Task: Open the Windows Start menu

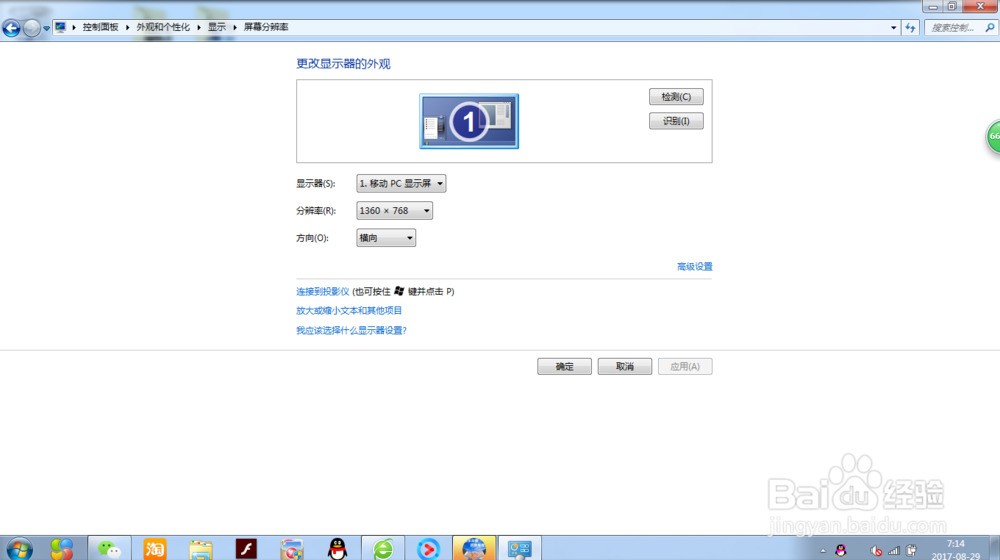Action: tap(19, 549)
